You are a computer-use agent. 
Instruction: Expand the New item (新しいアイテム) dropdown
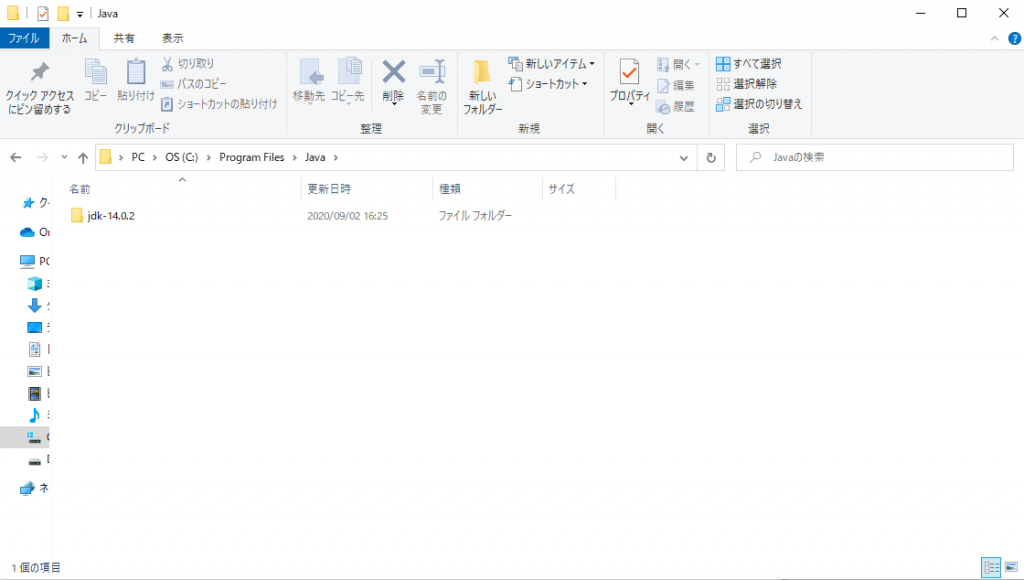551,64
